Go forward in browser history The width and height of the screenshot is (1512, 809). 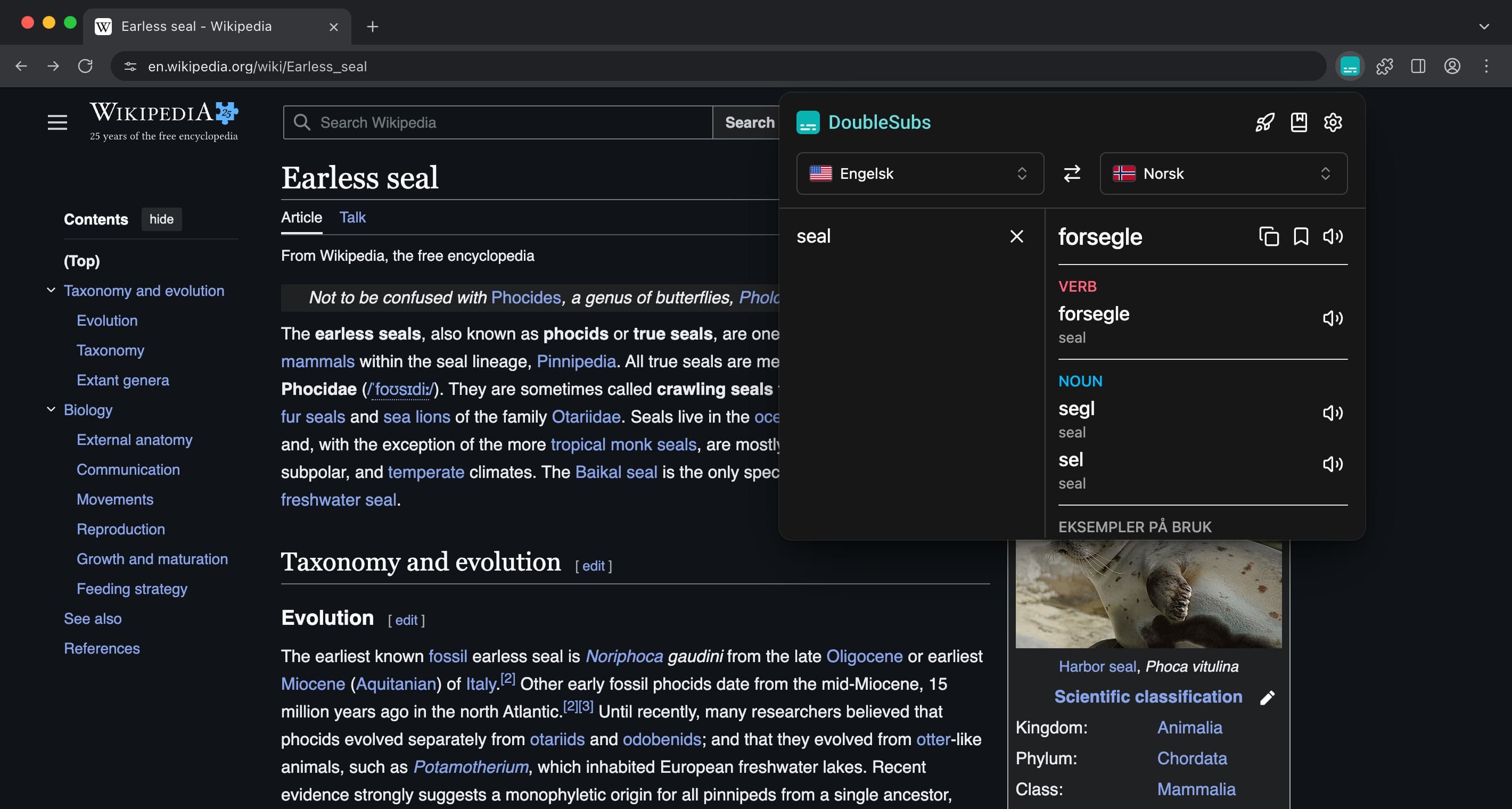53,67
